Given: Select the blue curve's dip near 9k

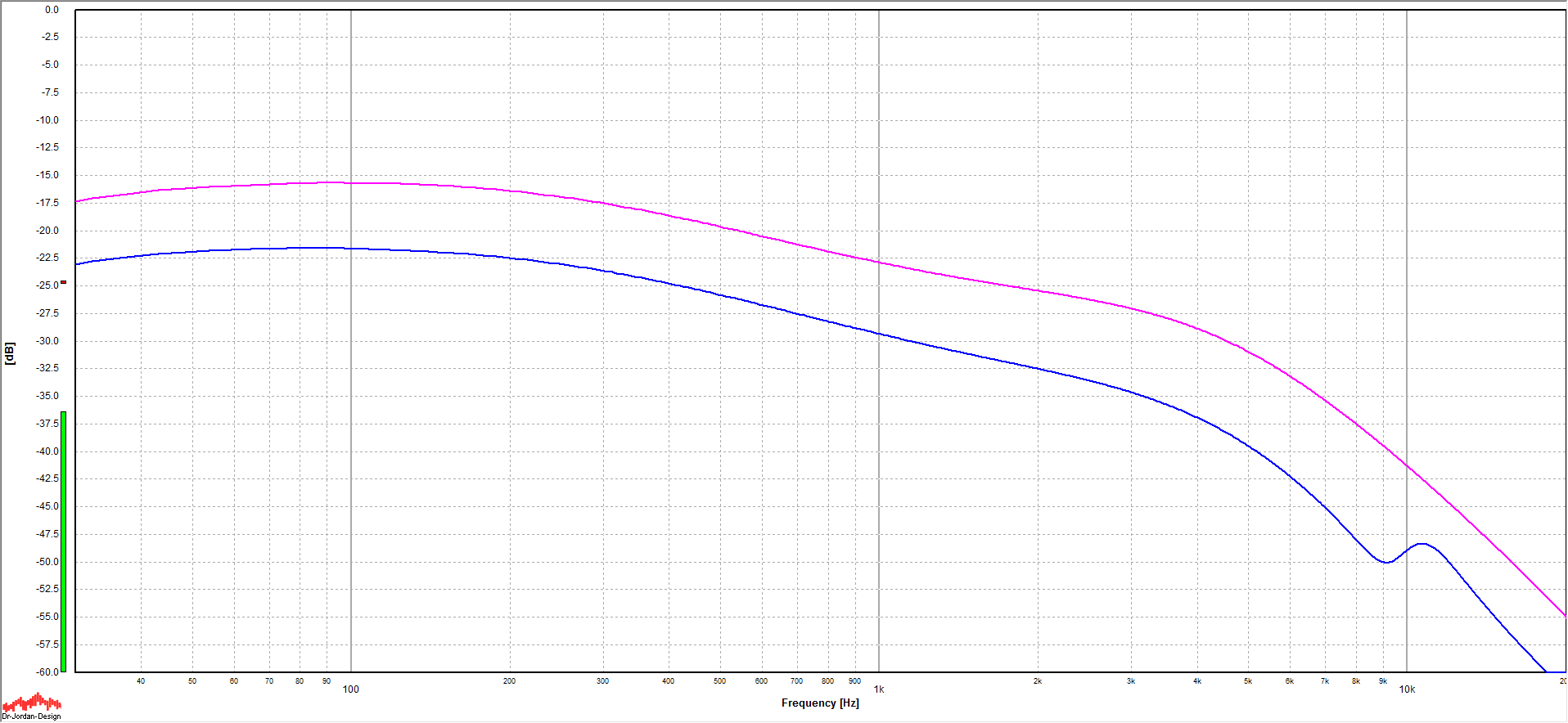Looking at the screenshot, I should coord(1386,562).
